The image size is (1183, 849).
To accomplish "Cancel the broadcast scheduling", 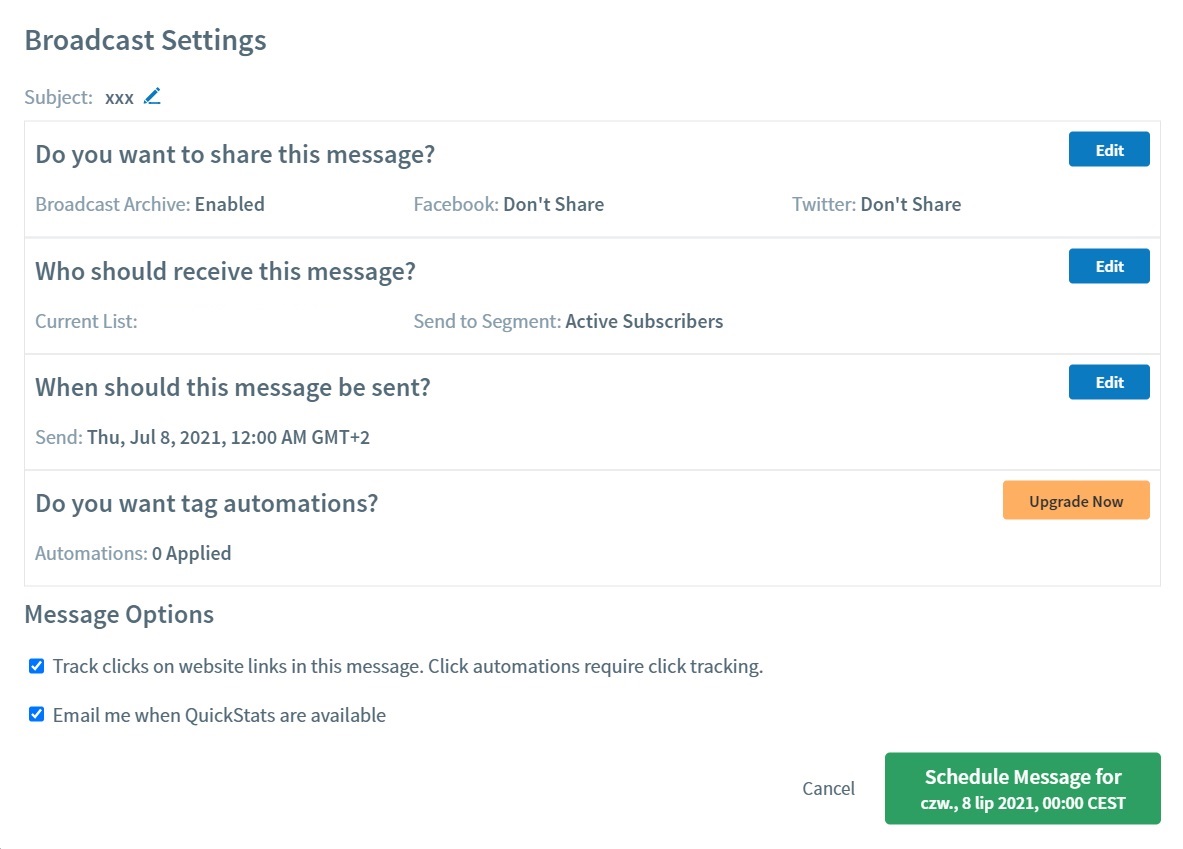I will 828,788.
